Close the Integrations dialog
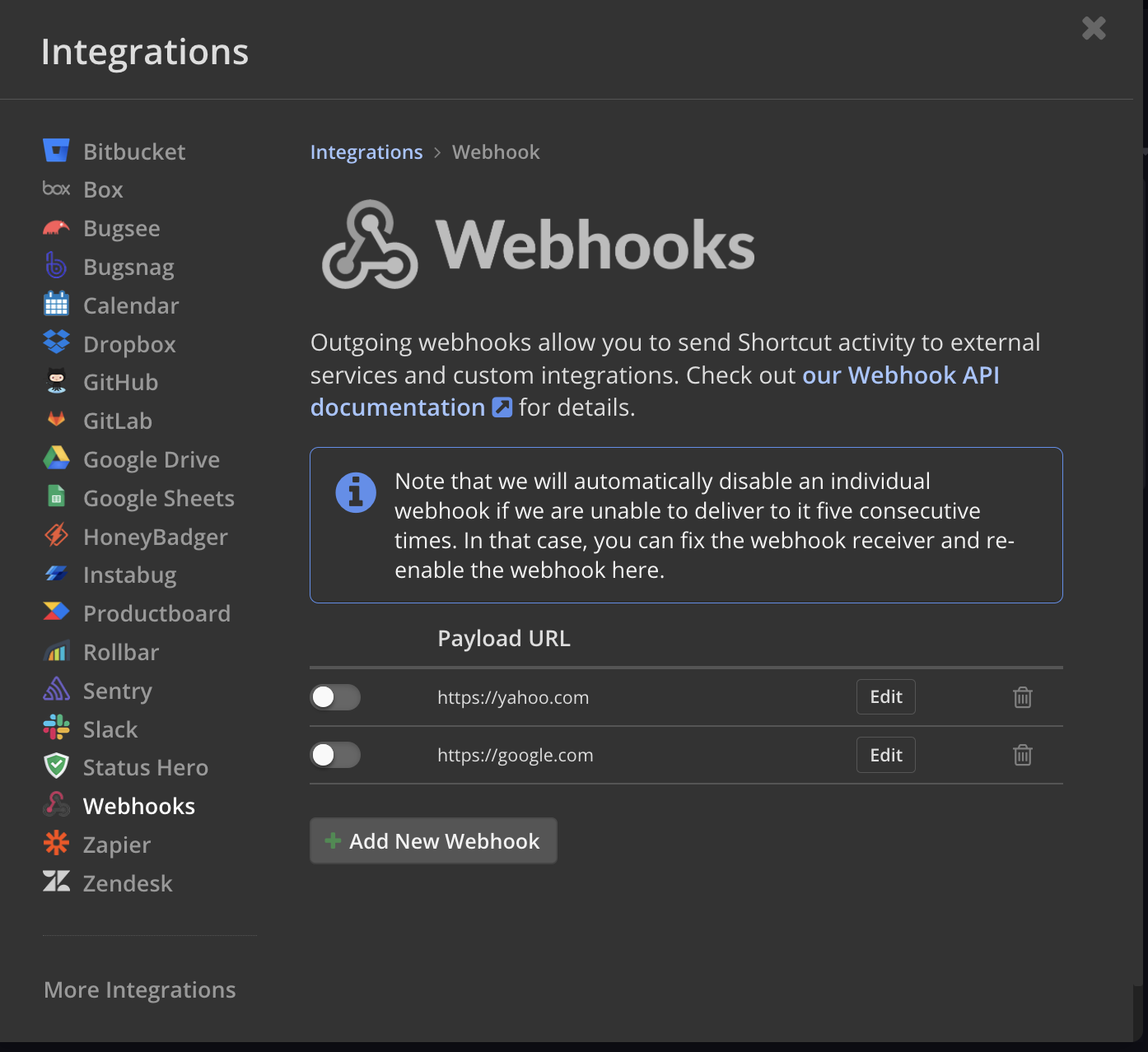1148x1052 pixels. coord(1094,29)
